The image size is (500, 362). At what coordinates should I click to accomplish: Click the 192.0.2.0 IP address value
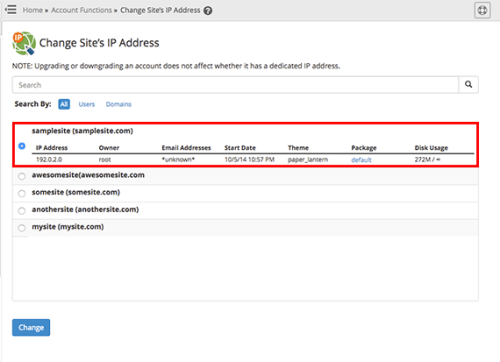[x=49, y=160]
